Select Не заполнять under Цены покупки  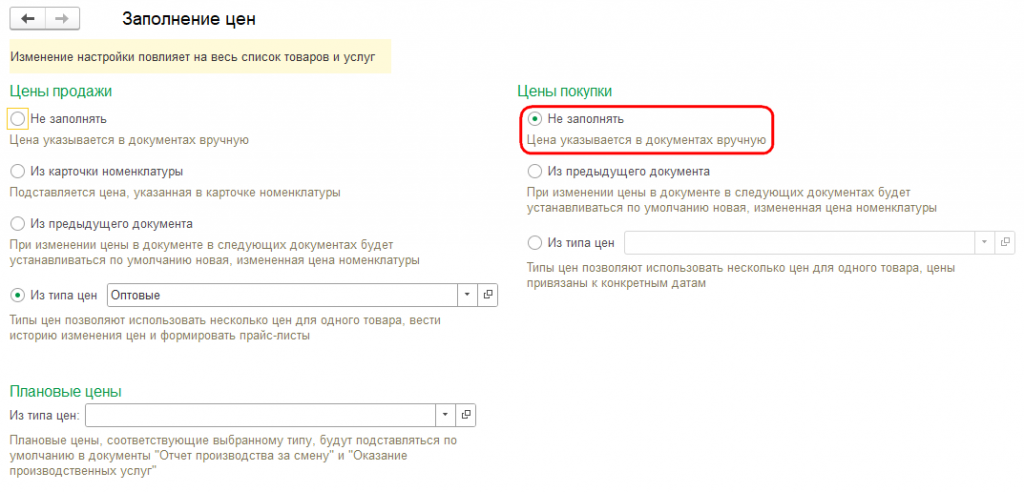point(535,119)
